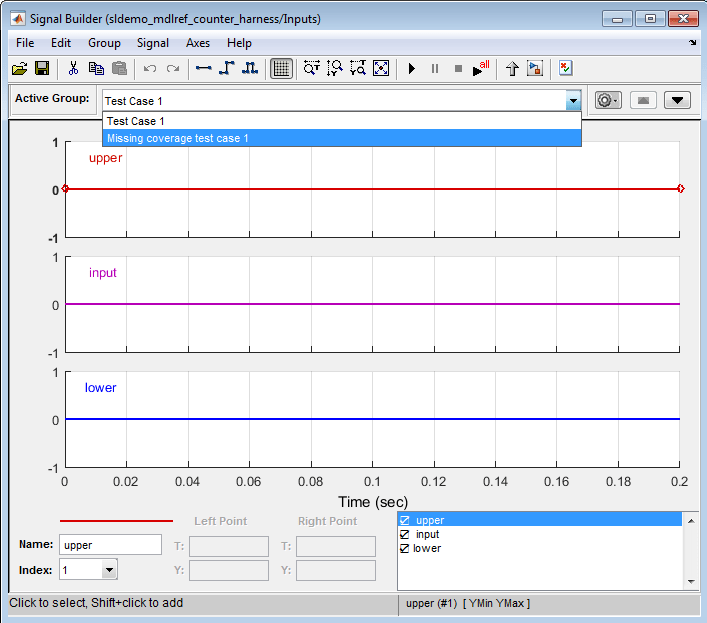Click the Cut scissors icon
This screenshot has height=623, width=707.
73,69
